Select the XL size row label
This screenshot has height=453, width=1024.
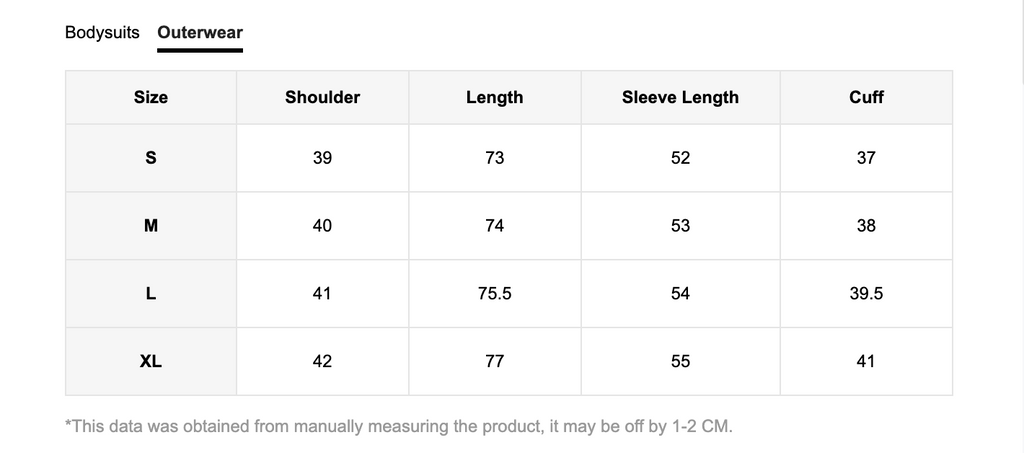click(151, 362)
